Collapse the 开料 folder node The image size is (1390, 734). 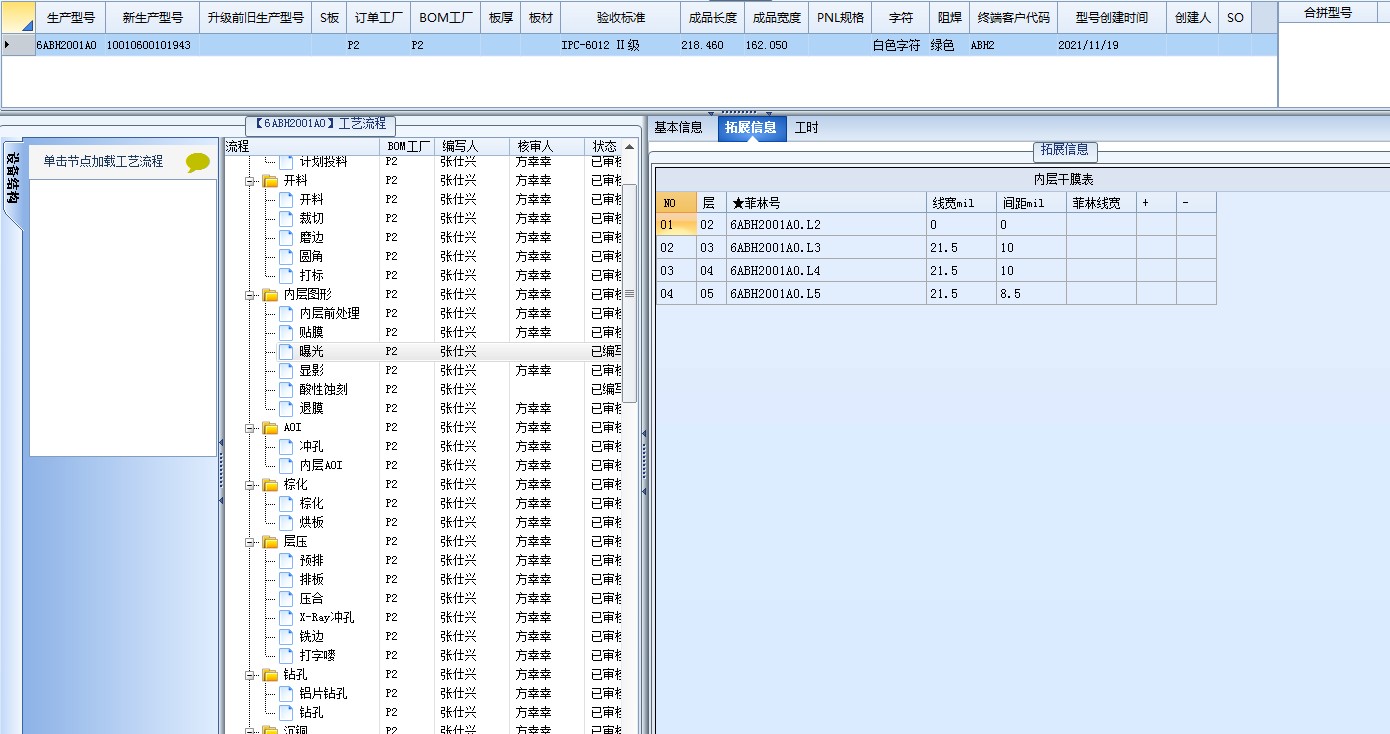click(x=250, y=181)
